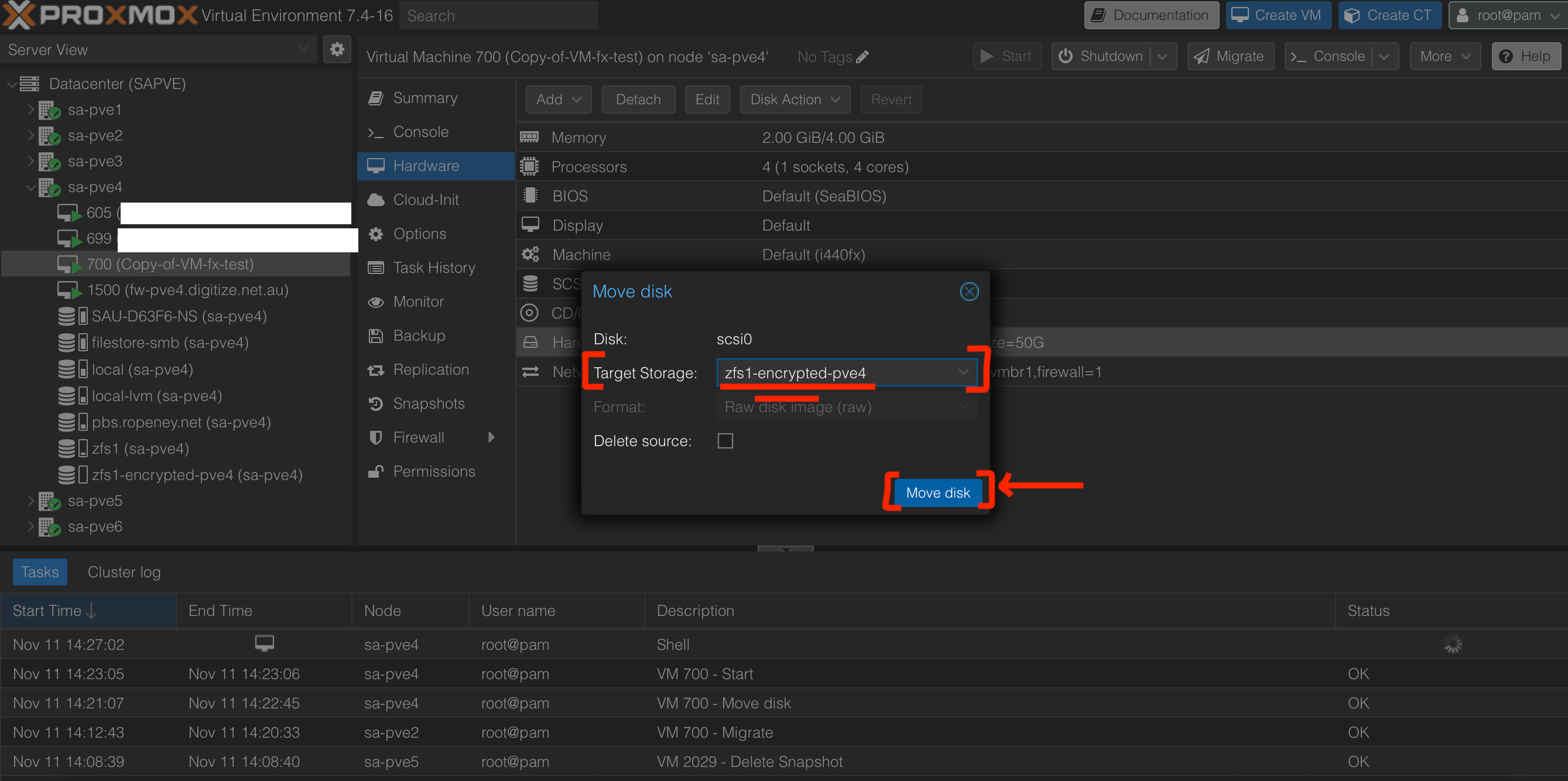Collapse the sa-pve4 node tree
The width and height of the screenshot is (1568, 781).
coord(30,187)
